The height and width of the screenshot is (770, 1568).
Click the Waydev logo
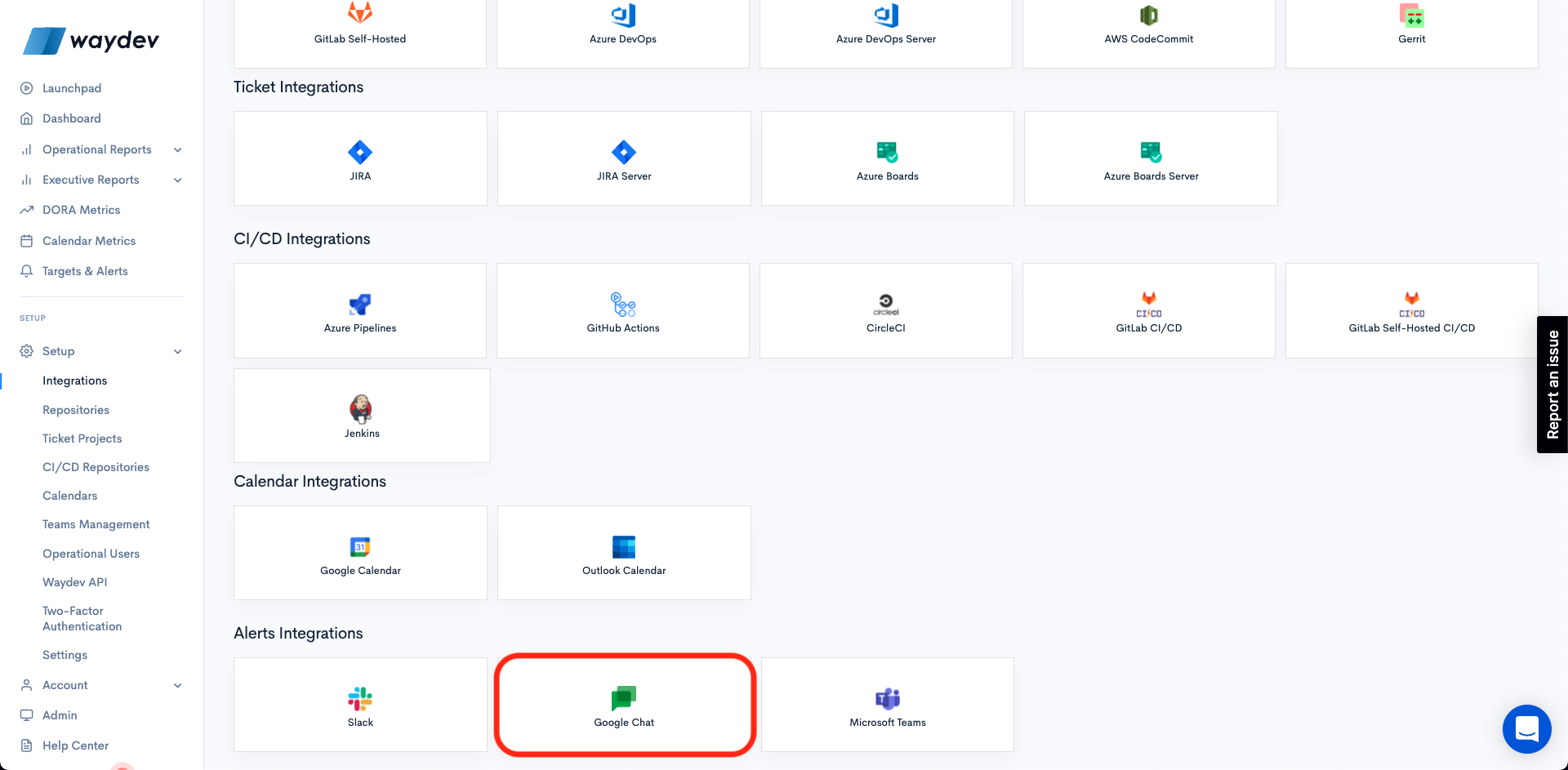coord(91,40)
